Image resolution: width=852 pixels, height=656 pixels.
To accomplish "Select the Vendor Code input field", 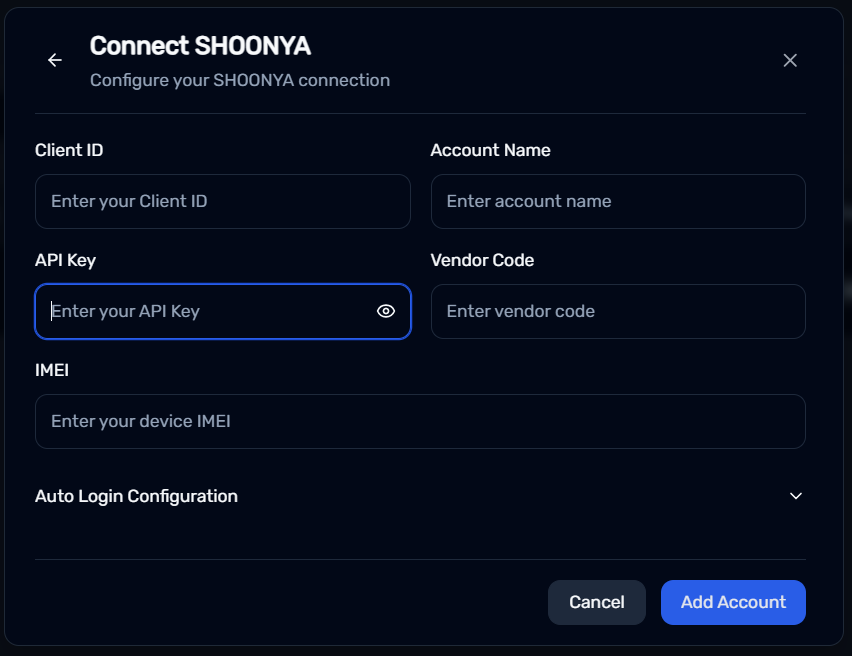I will point(618,311).
